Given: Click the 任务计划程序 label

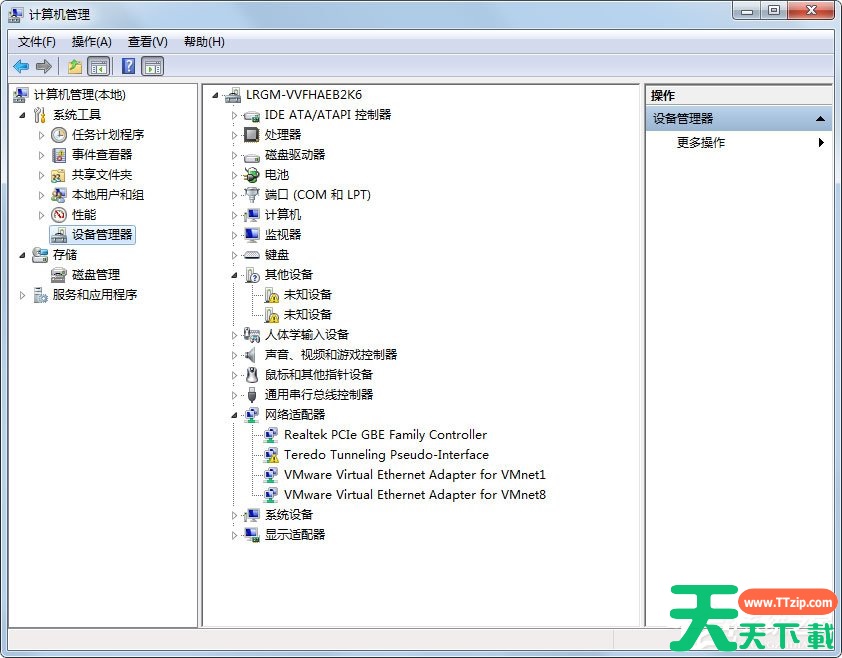Looking at the screenshot, I should click(x=108, y=135).
